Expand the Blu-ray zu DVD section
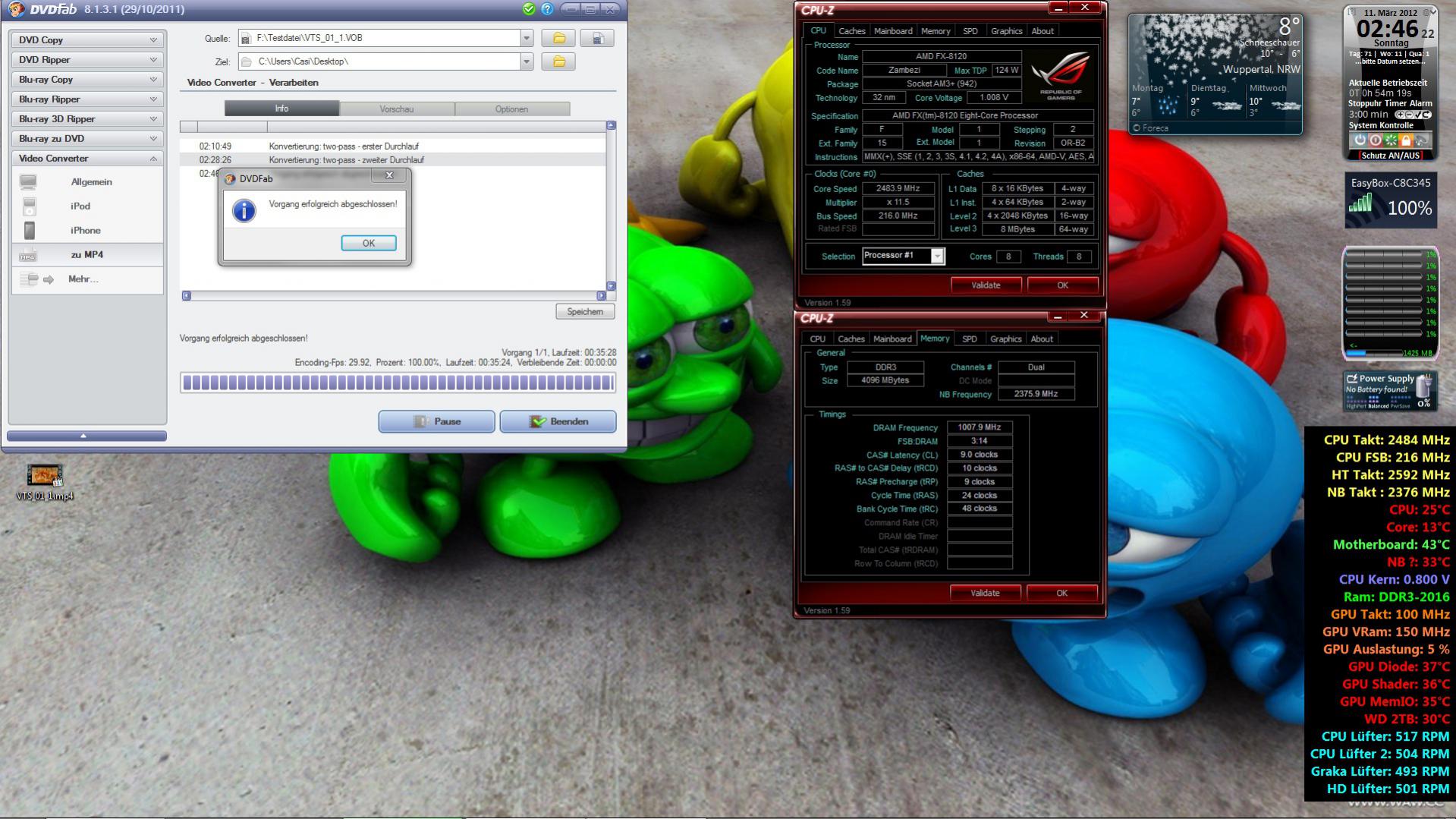1456x819 pixels. point(87,139)
